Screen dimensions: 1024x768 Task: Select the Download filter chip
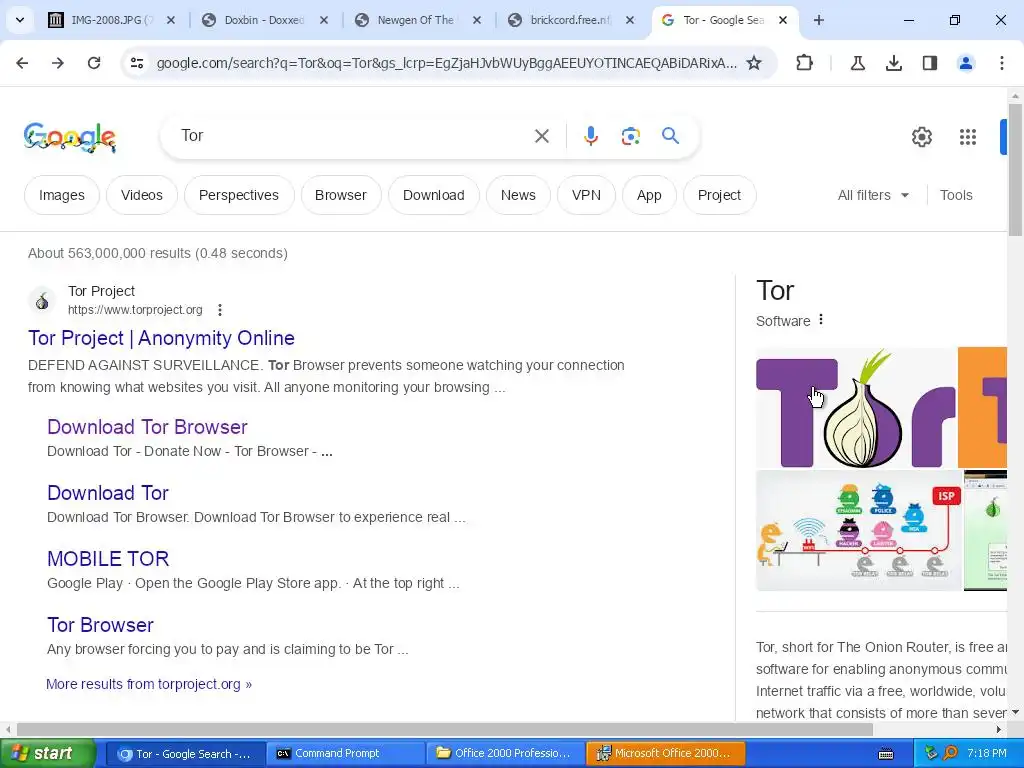[x=434, y=195]
